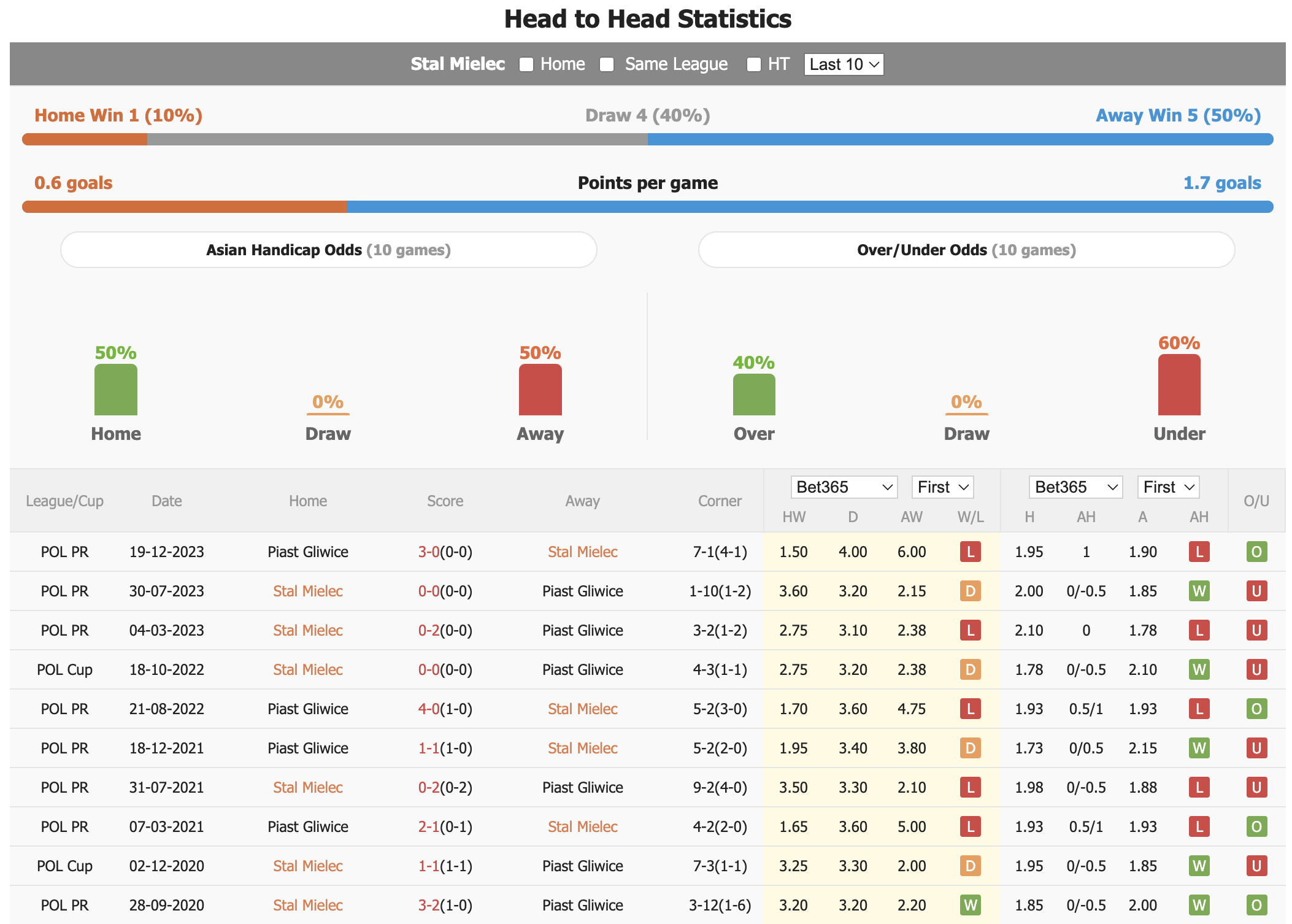Click the 6.00 away odds in 19-12-2023 row

tap(912, 552)
